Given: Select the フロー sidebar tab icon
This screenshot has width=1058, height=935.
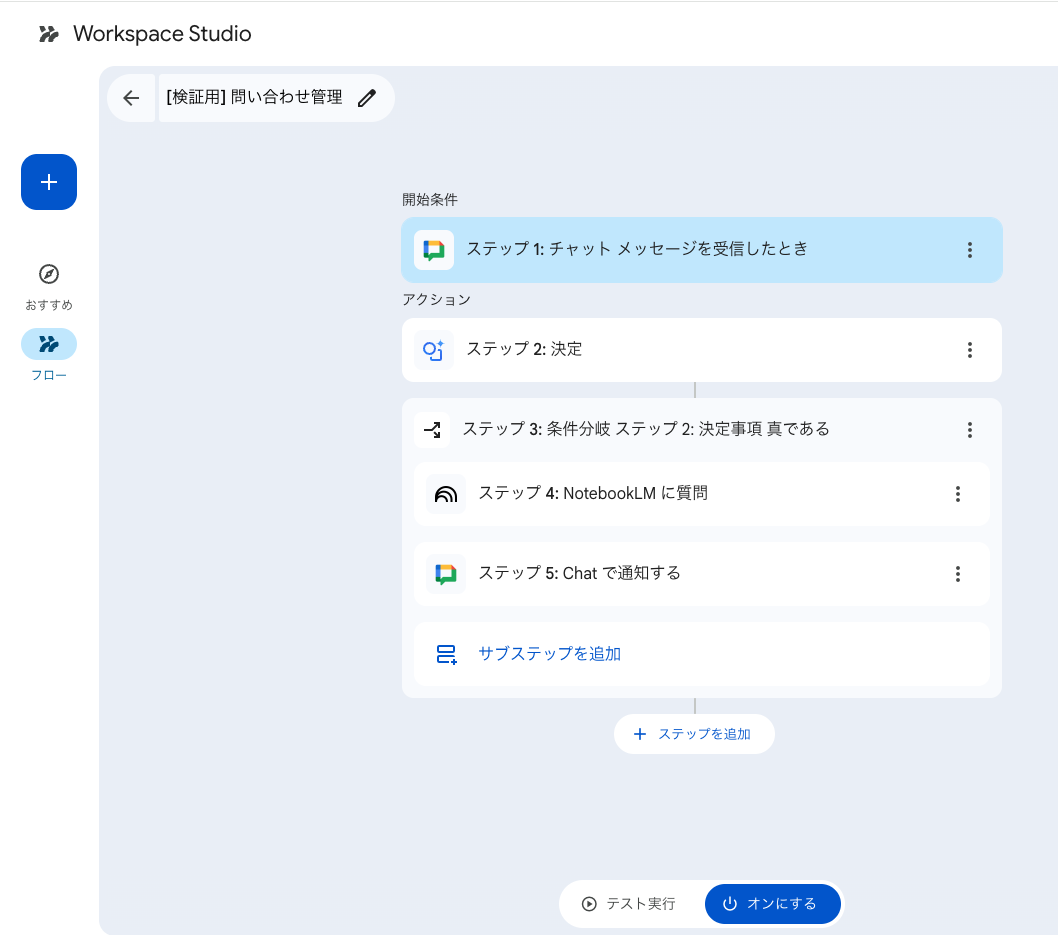Looking at the screenshot, I should point(49,344).
